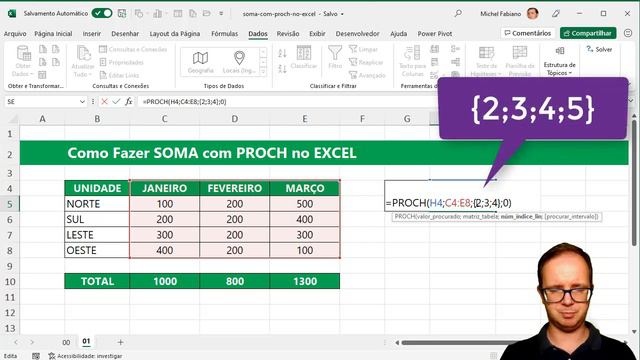Click the Save icon in the title bar
The height and width of the screenshot is (360, 640).
point(122,13)
